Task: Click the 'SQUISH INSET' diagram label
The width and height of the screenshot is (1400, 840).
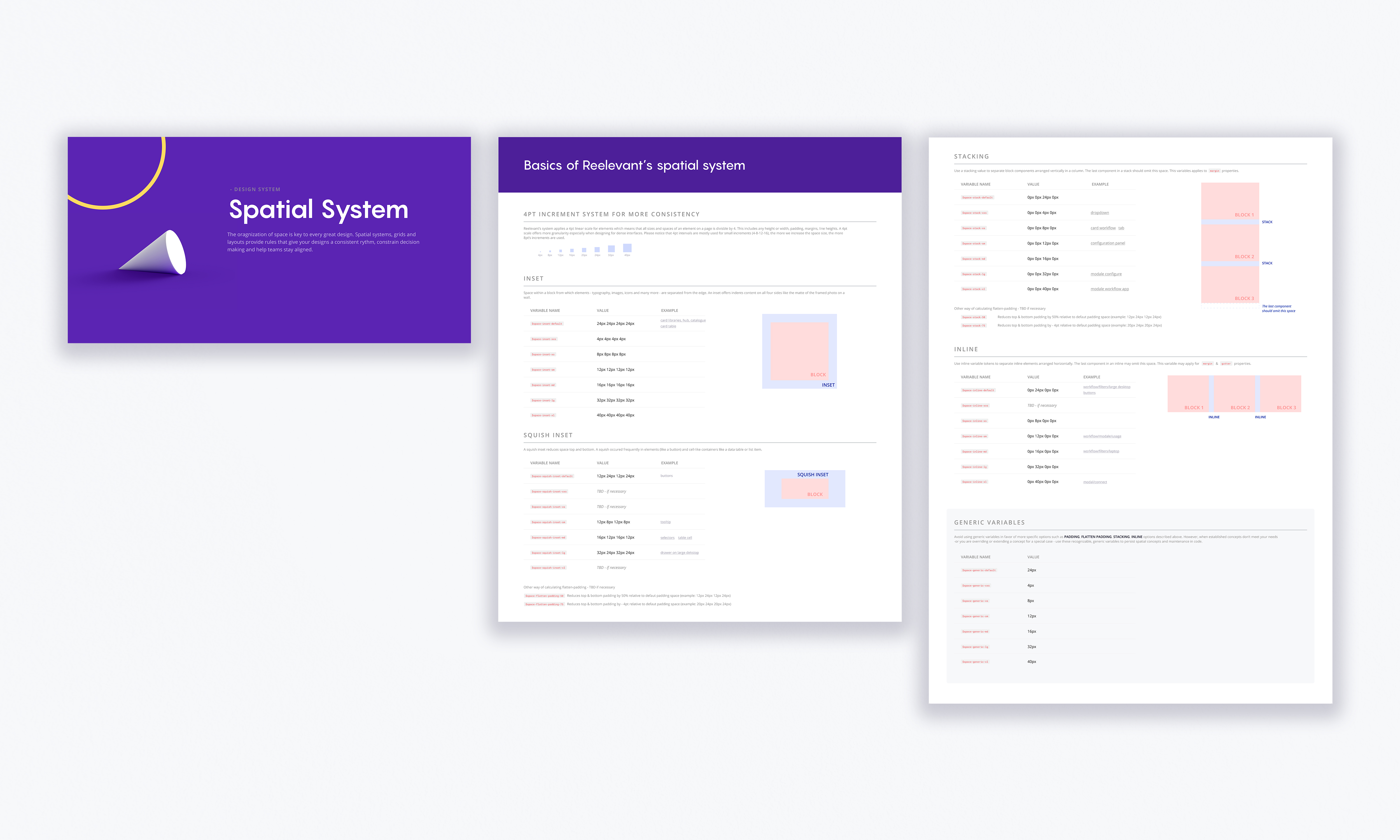Action: tap(813, 475)
